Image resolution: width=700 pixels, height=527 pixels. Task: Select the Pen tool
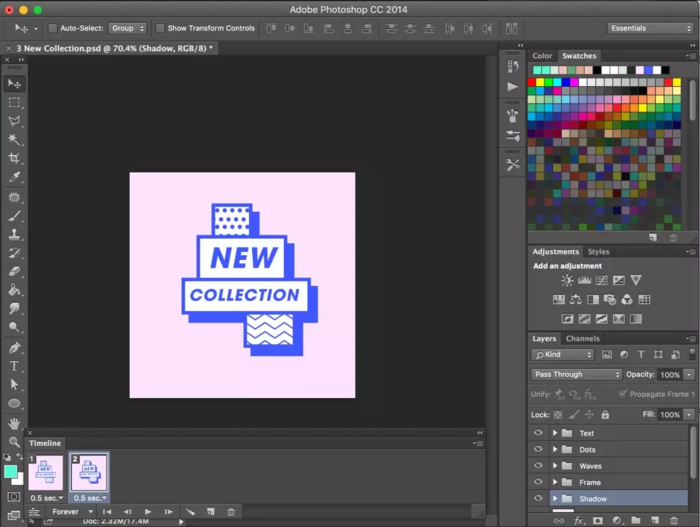point(14,347)
